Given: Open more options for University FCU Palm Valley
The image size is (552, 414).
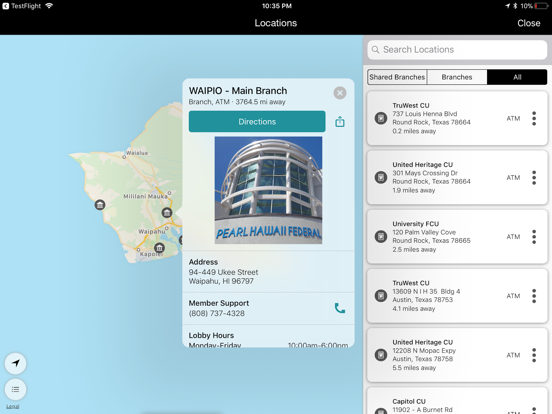Looking at the screenshot, I should point(534,237).
